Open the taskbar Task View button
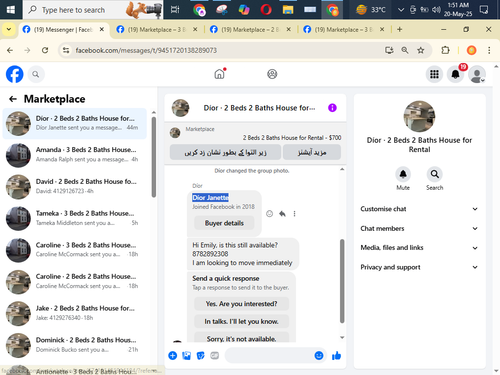The width and height of the screenshot is (500, 375). coord(175,10)
